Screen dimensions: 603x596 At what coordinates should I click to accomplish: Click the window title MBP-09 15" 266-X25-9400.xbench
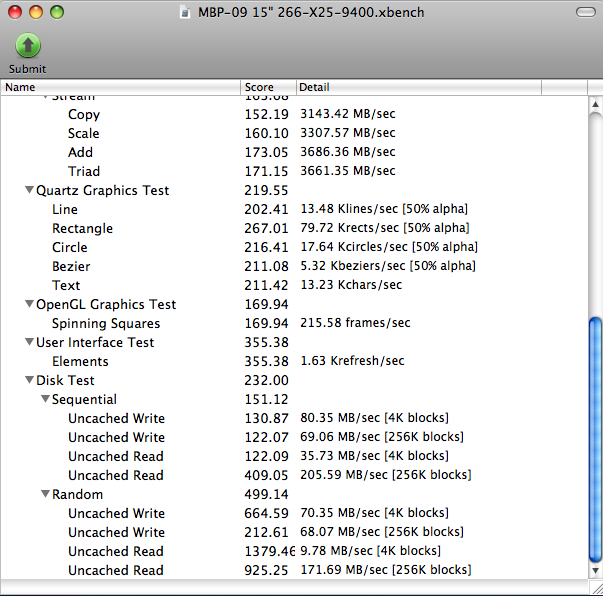311,12
